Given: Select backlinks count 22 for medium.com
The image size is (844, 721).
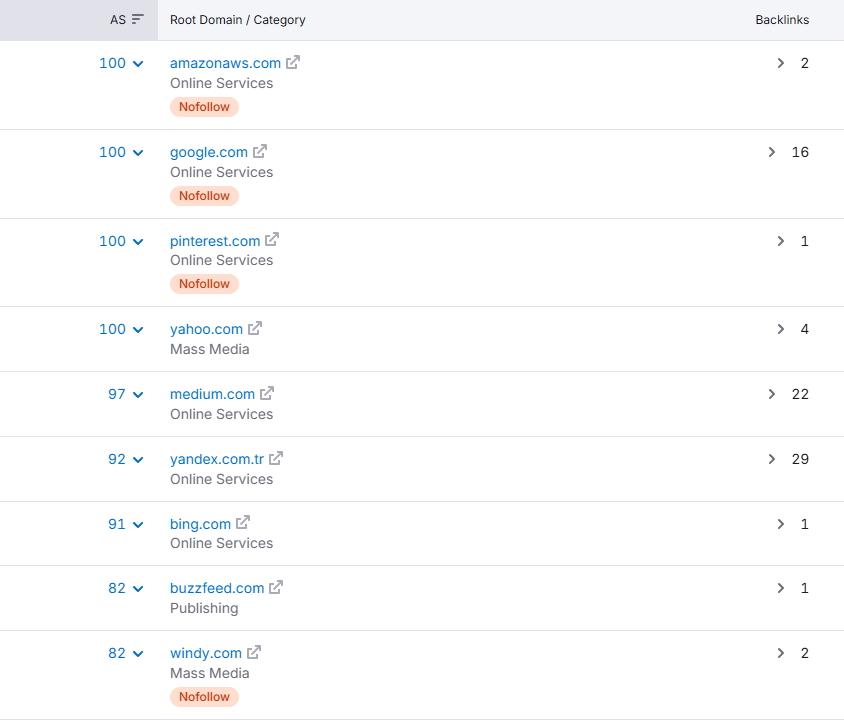Looking at the screenshot, I should pyautogui.click(x=800, y=394).
